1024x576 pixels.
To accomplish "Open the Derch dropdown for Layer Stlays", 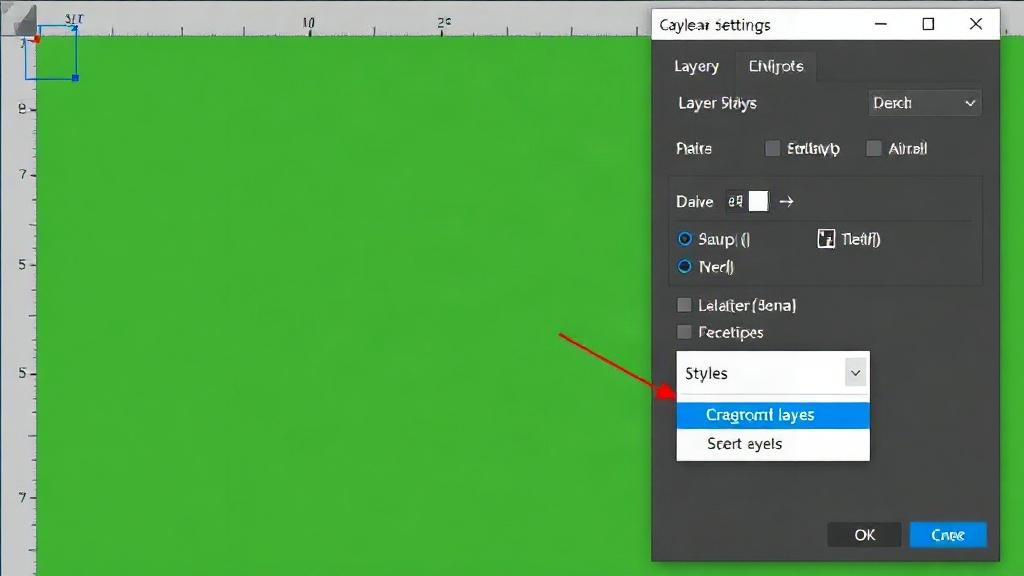I will pos(924,103).
